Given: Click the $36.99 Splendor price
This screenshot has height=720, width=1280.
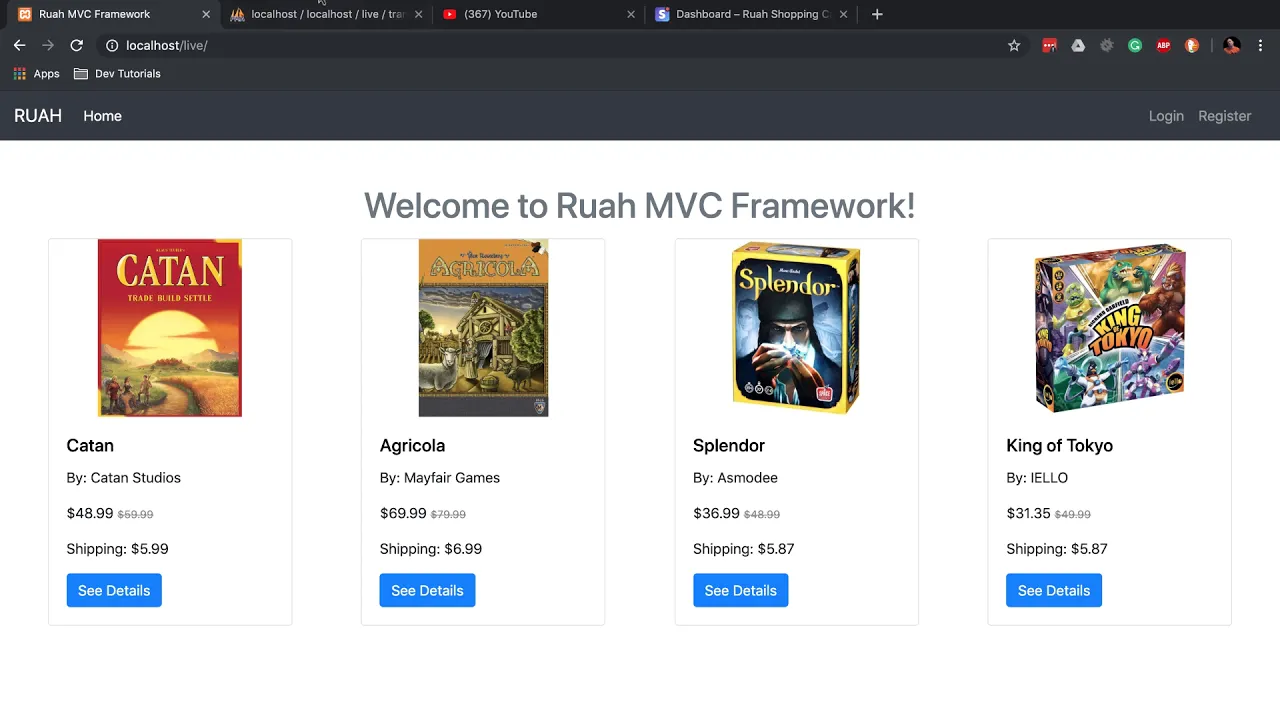Looking at the screenshot, I should [716, 513].
